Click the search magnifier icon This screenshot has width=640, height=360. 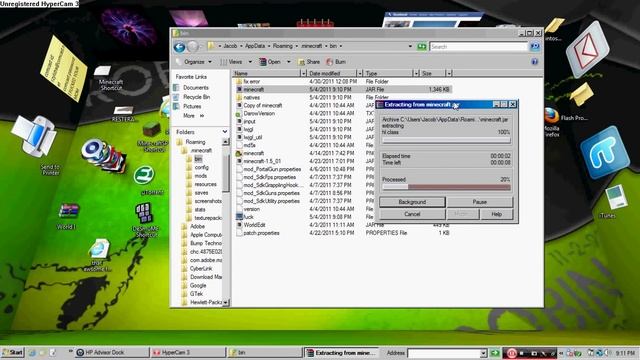[x=535, y=47]
